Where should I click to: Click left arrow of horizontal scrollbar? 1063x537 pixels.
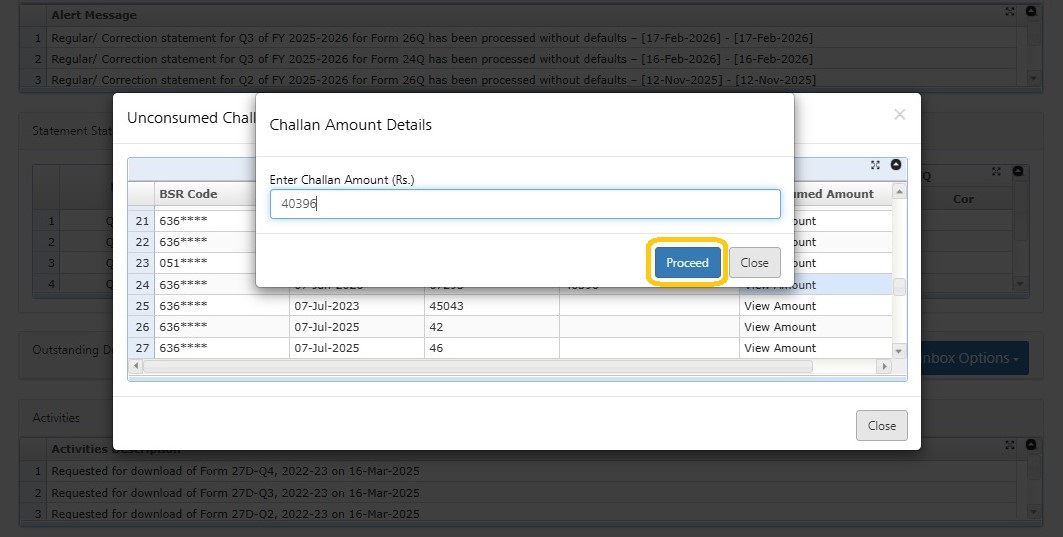coord(136,367)
